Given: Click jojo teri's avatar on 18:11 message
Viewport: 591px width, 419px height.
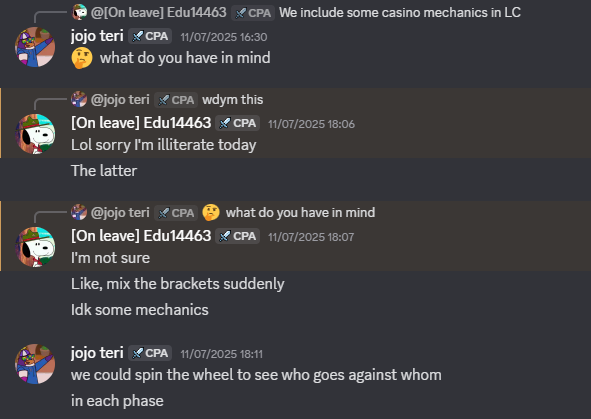Looking at the screenshot, I should pos(35,364).
